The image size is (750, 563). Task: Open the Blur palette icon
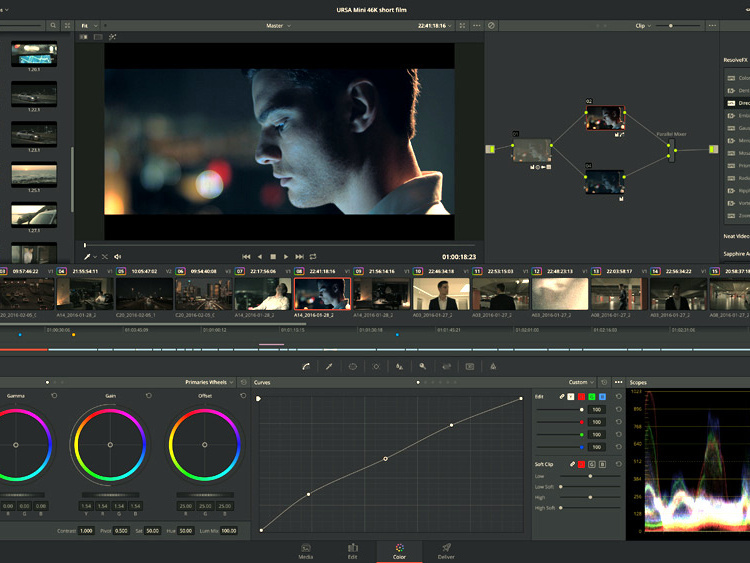click(x=399, y=366)
